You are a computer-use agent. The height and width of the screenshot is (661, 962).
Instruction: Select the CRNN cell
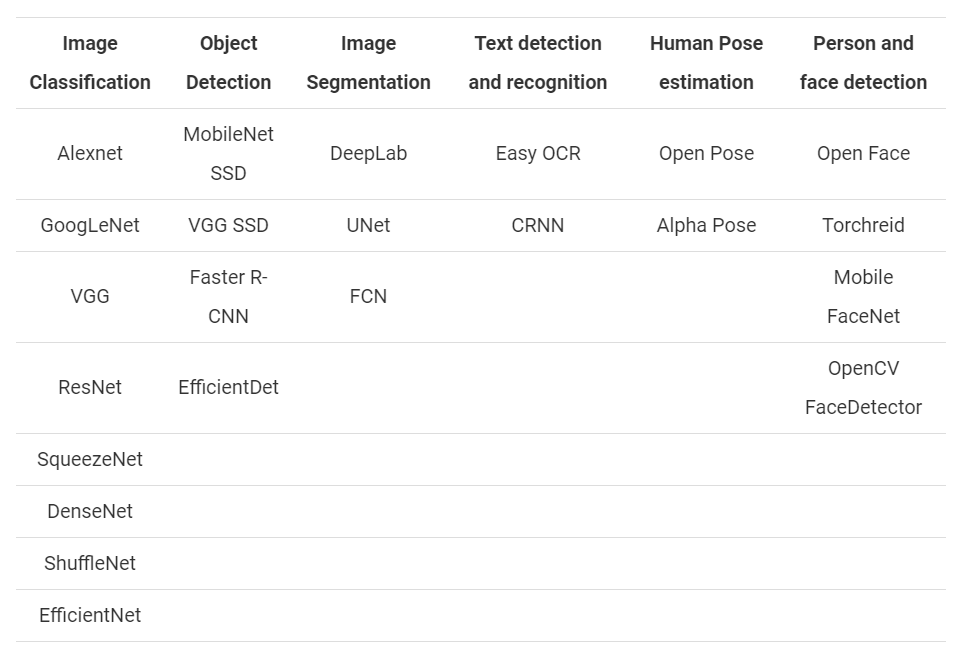(x=537, y=225)
